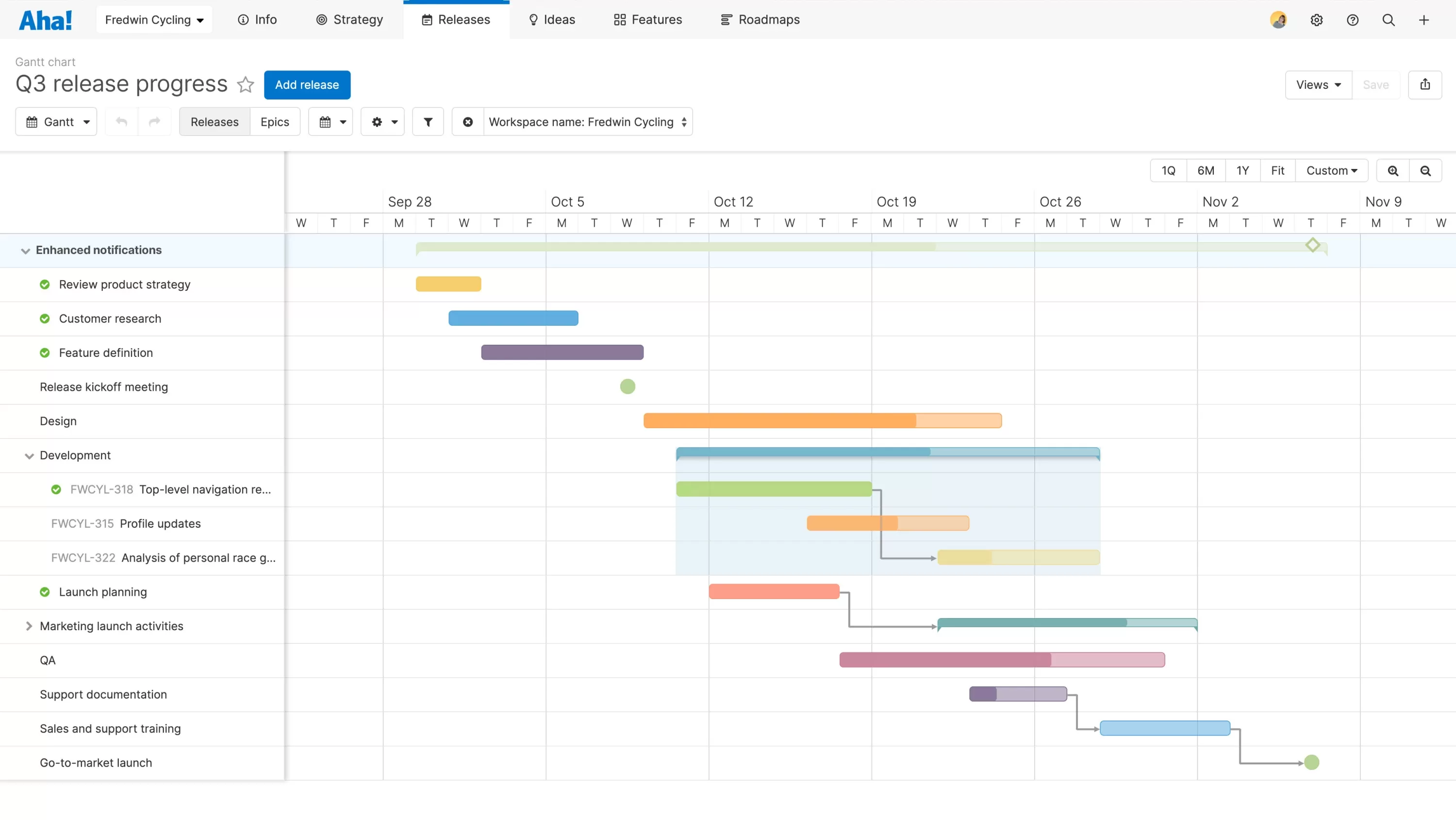The image size is (1456, 820).
Task: Toggle the Releases view button
Action: 215,122
